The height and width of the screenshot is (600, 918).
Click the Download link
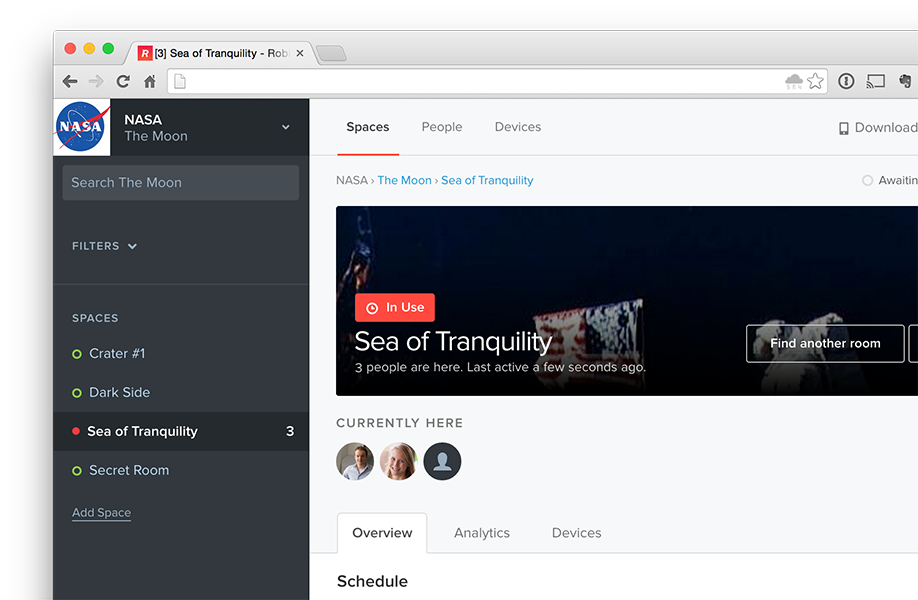(878, 128)
